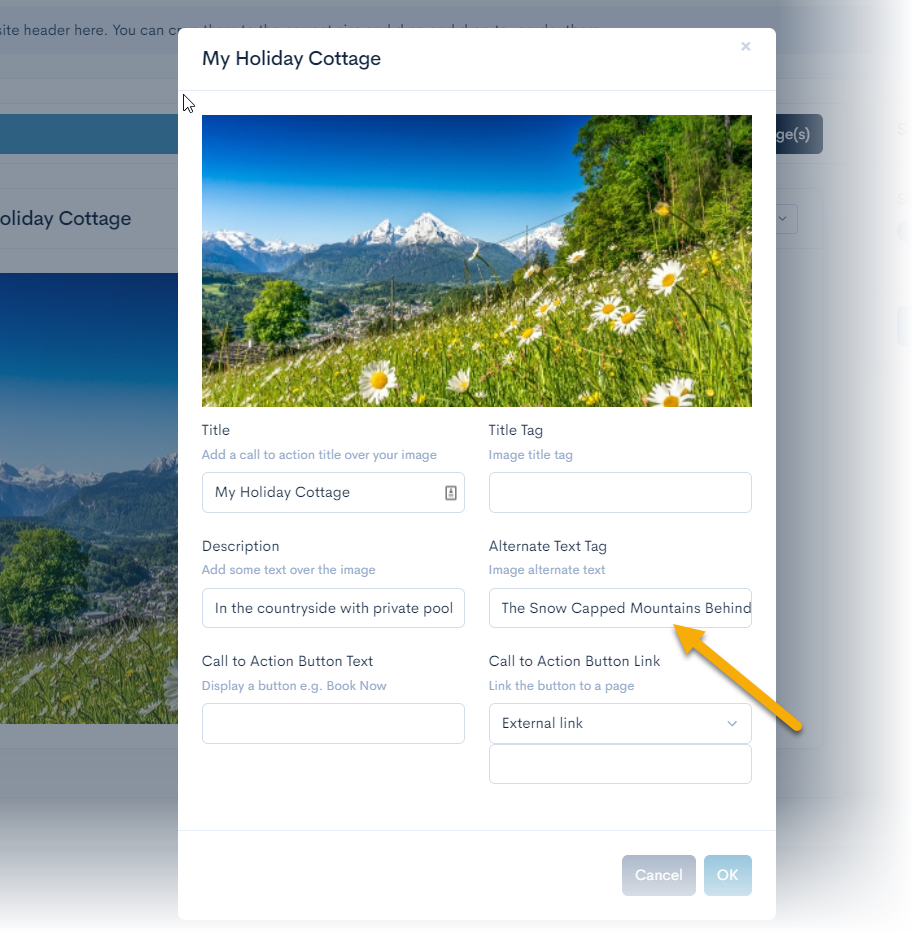This screenshot has height=933, width=913.
Task: Click the link URL field below External link
Action: 619,763
